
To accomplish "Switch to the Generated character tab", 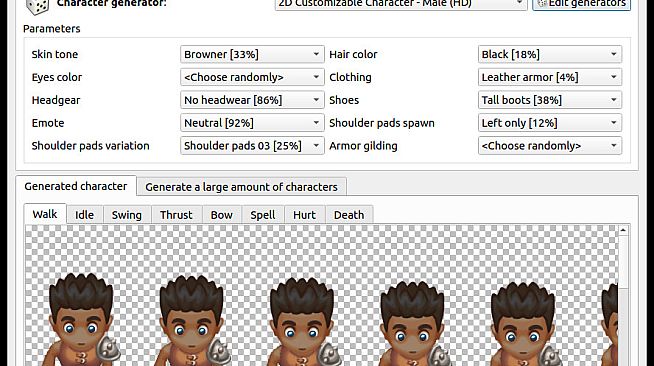I will coord(76,186).
